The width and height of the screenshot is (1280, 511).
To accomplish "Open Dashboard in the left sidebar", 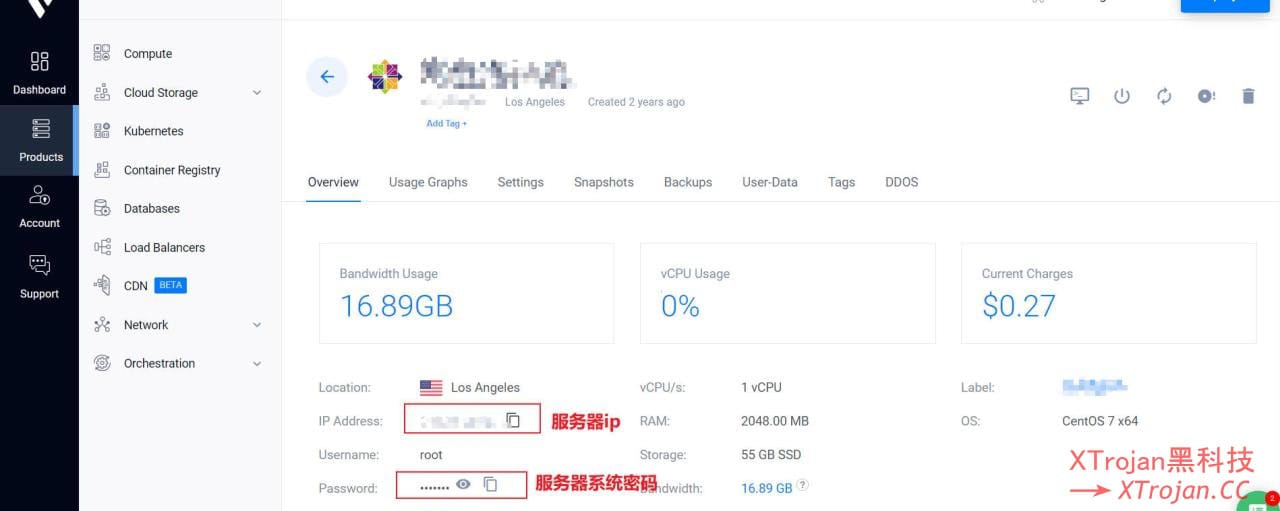I will (x=39, y=73).
